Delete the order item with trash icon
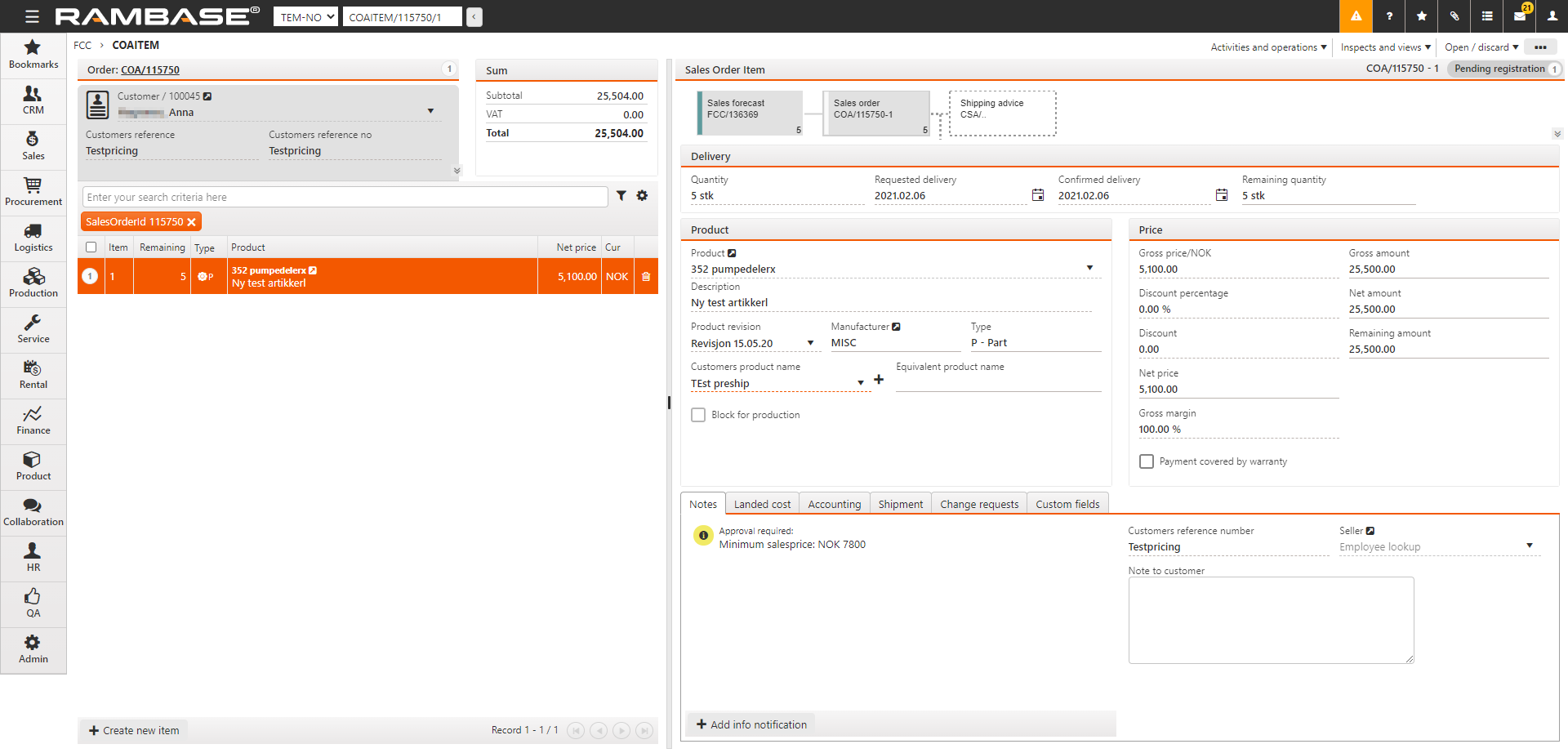Viewport: 1568px width, 753px height. click(646, 277)
